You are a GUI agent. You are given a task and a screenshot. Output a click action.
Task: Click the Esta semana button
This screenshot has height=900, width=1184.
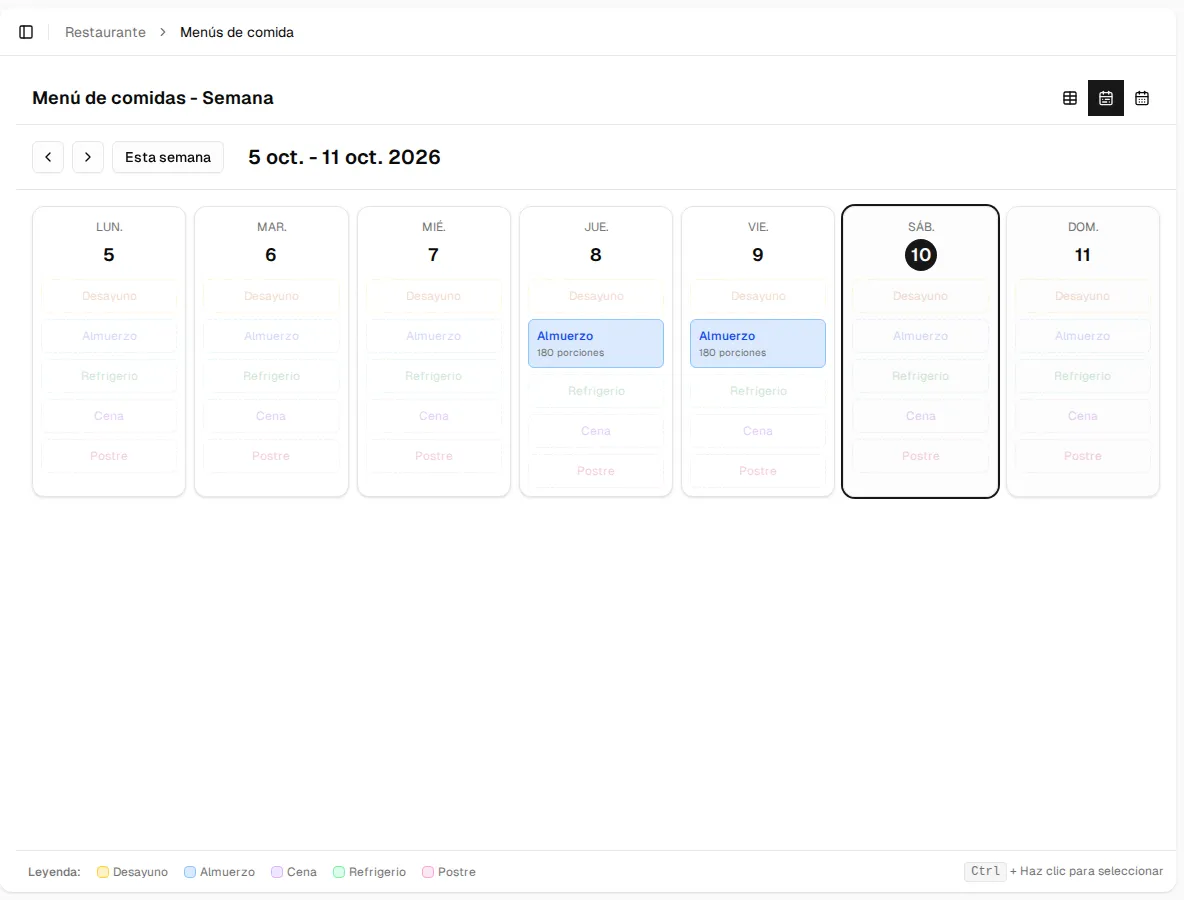[168, 157]
